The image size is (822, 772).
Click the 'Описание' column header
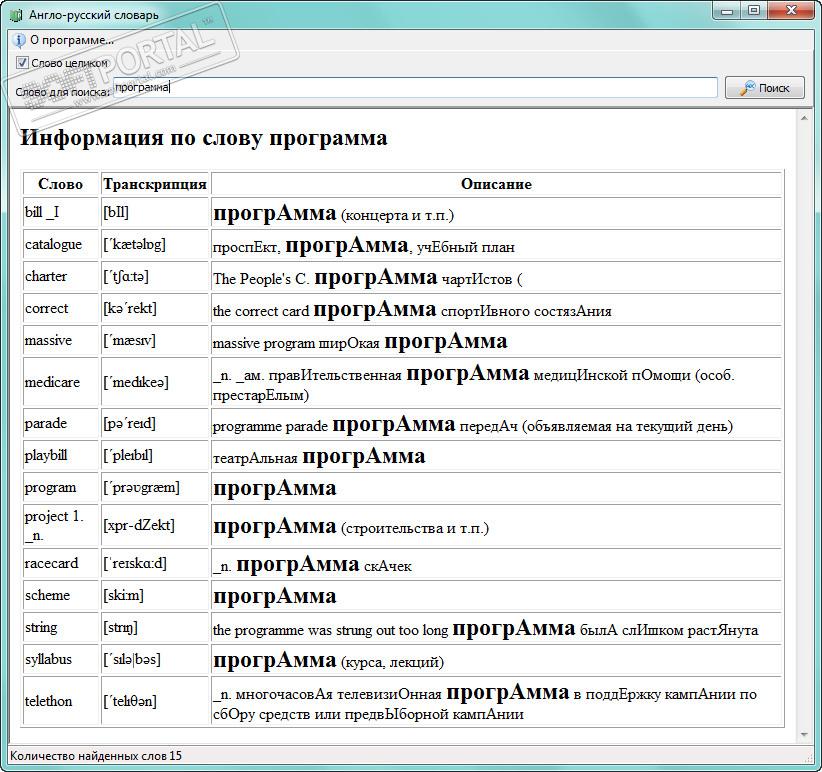coord(496,184)
